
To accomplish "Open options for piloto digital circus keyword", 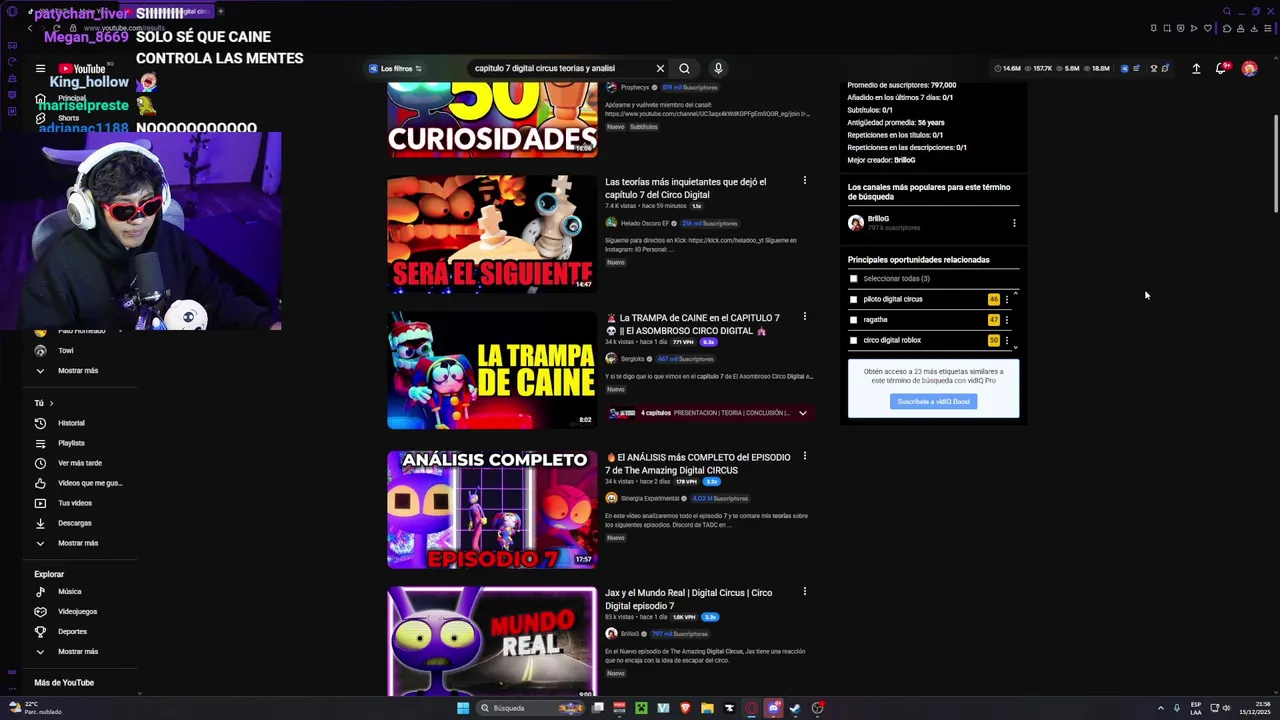I will [x=1007, y=299].
